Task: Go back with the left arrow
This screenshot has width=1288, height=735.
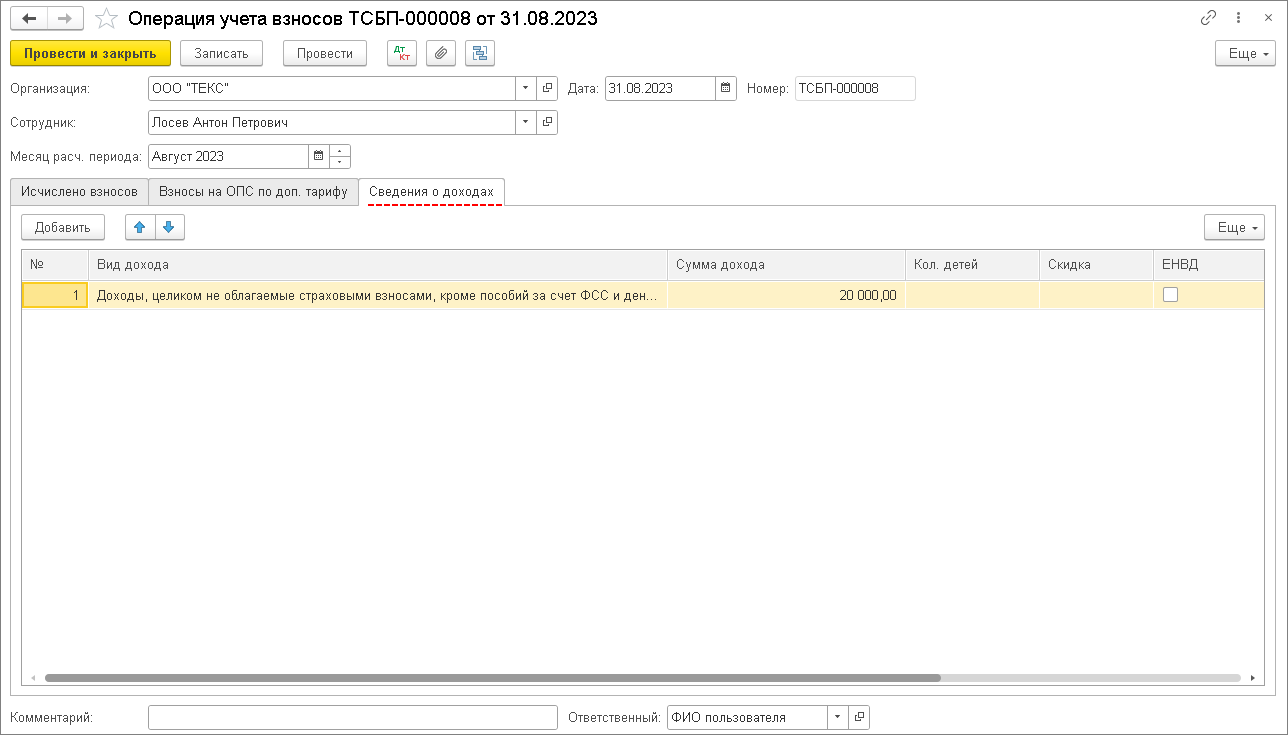Action: (x=29, y=18)
